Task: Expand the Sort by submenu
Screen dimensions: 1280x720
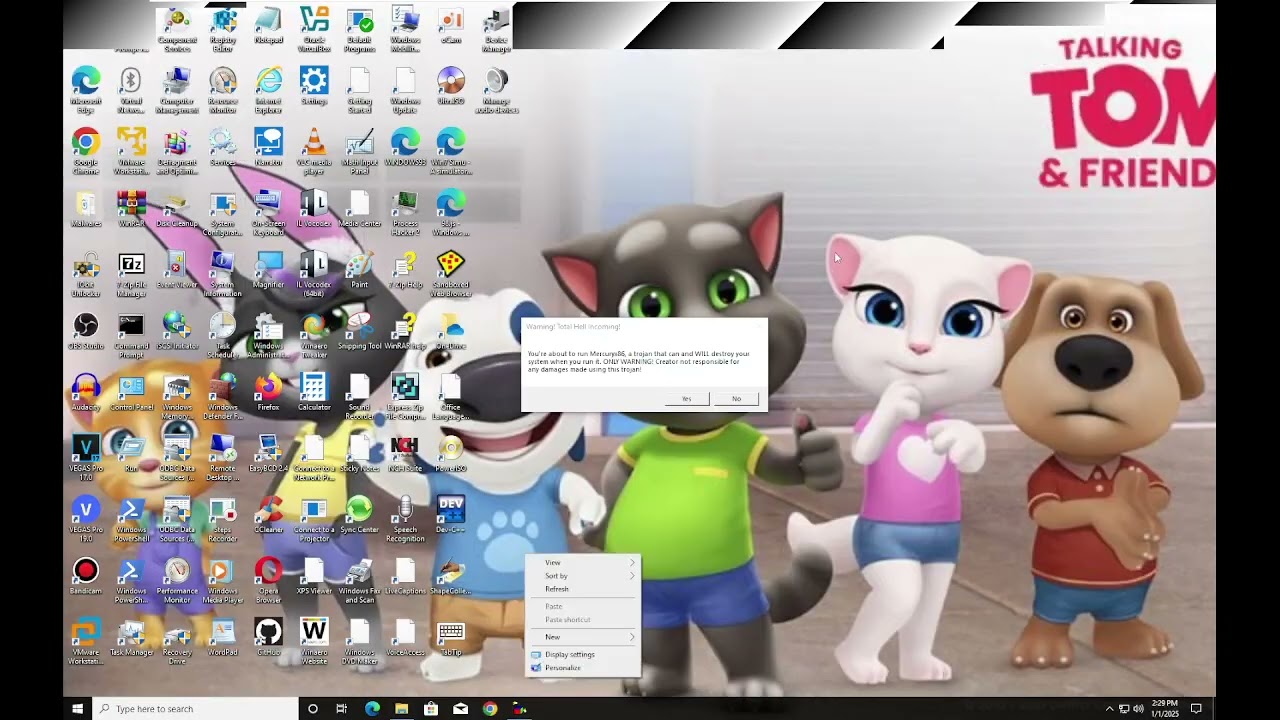Action: click(584, 576)
